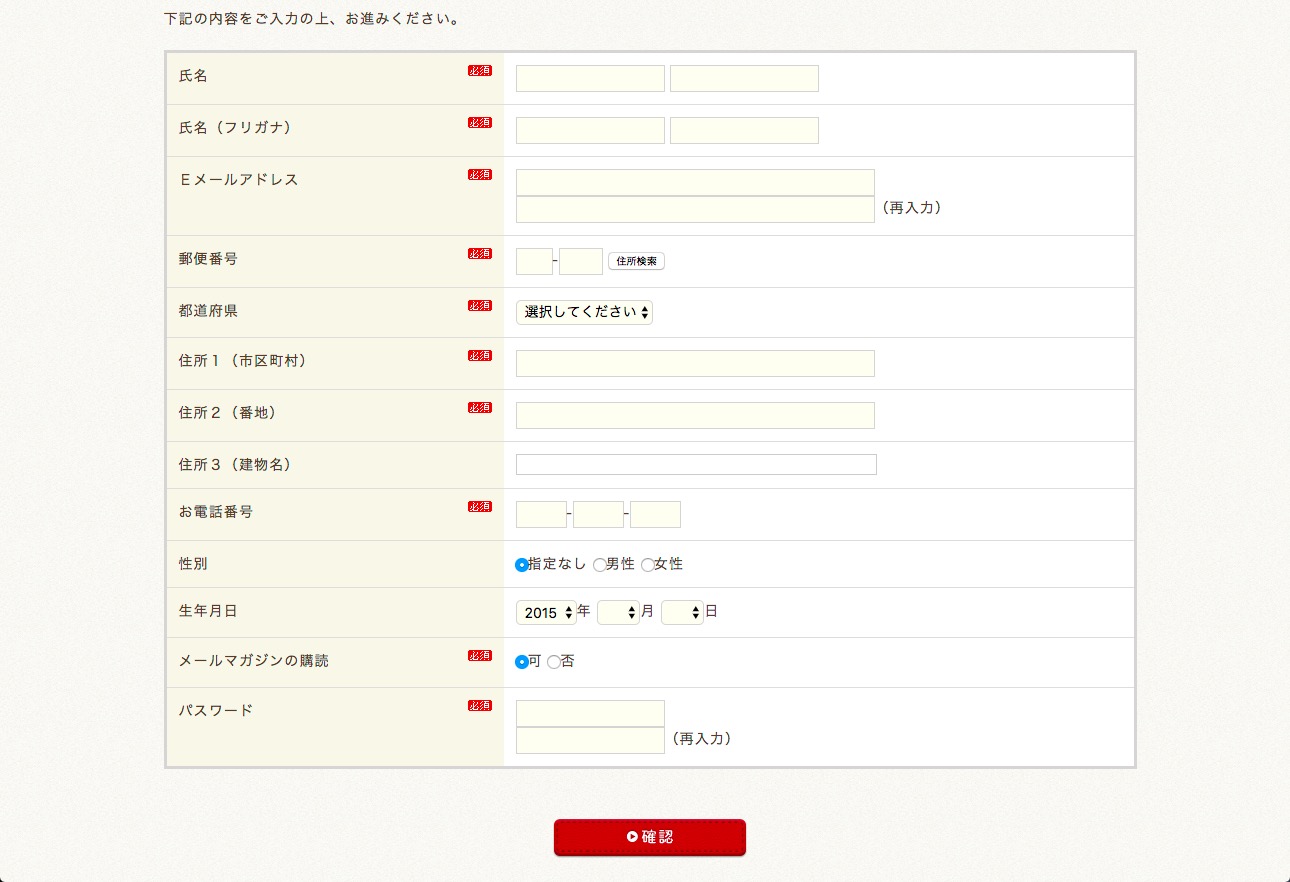This screenshot has height=882, width=1290.
Task: Click the 住所検索 address search button
Action: pyautogui.click(x=636, y=261)
